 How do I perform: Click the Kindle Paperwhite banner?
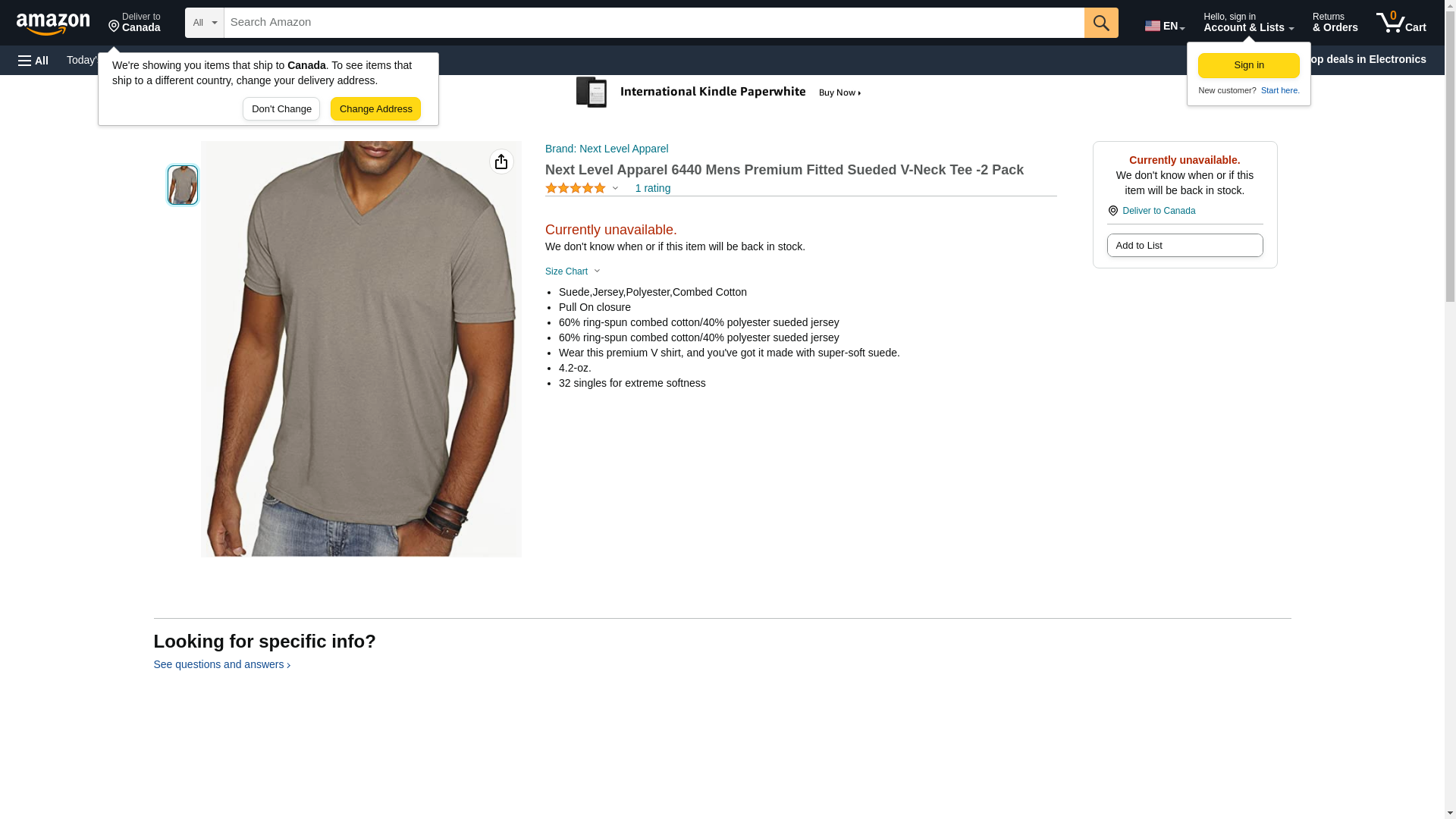click(x=719, y=93)
